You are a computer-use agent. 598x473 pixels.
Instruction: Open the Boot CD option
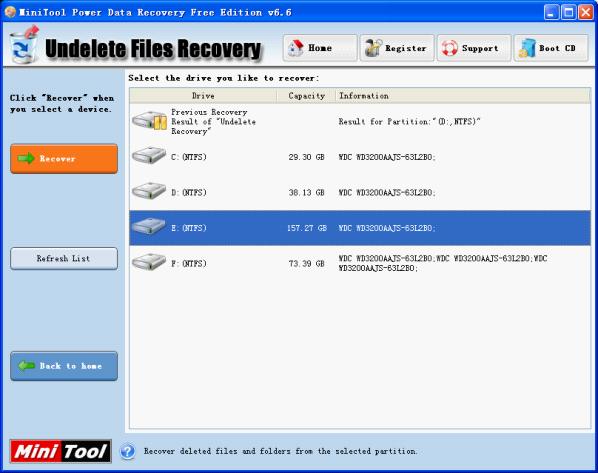tap(551, 48)
